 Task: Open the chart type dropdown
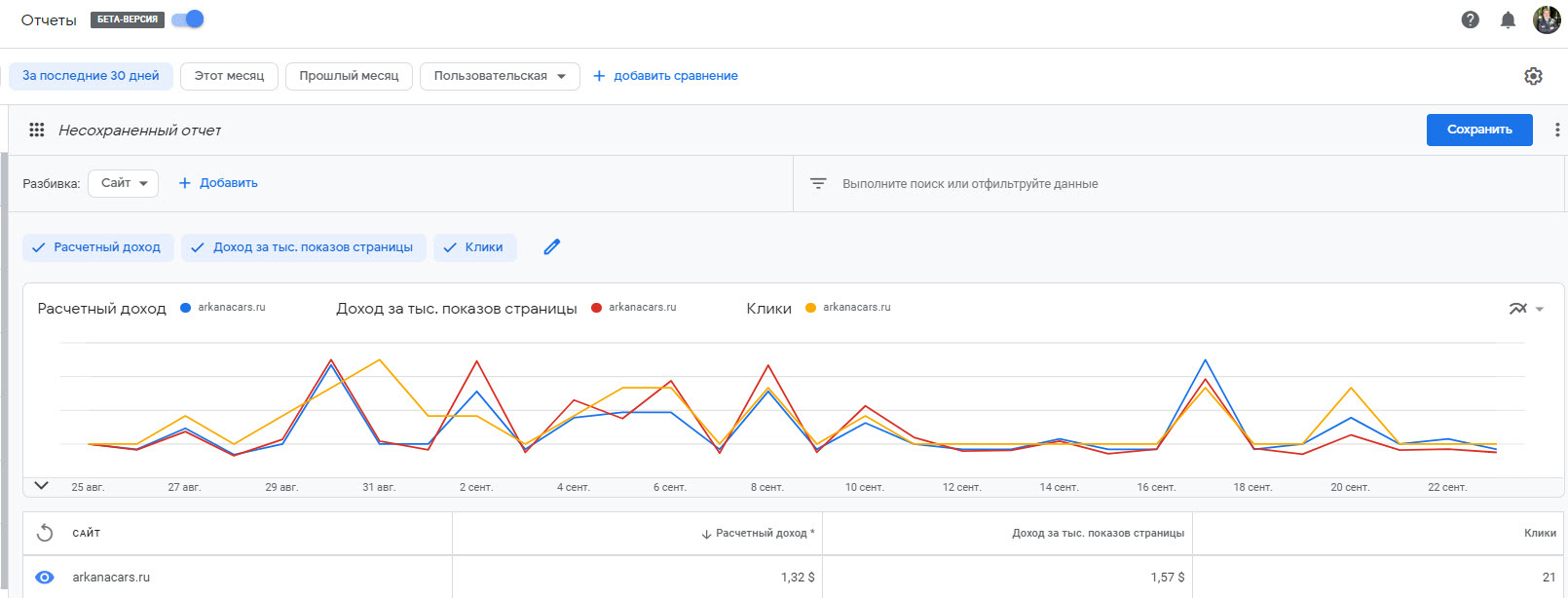coord(1526,309)
